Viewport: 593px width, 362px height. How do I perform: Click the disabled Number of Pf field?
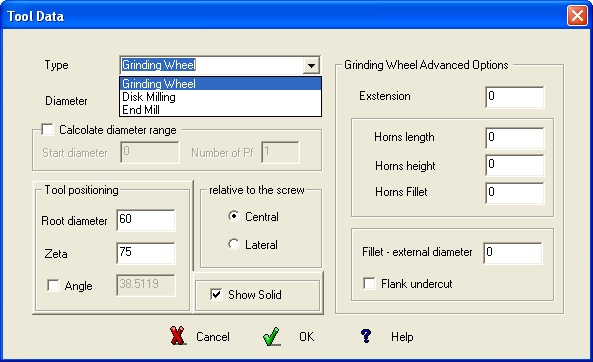coord(280,152)
